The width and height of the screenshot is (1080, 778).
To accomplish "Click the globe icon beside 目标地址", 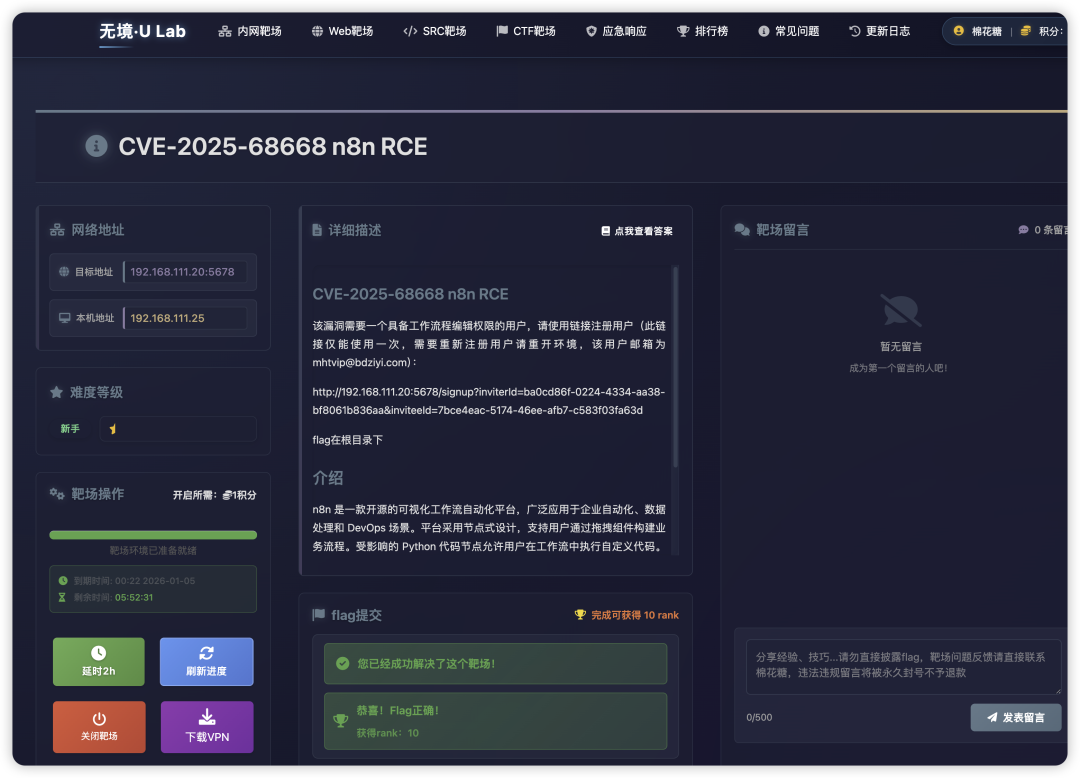I will tap(64, 272).
